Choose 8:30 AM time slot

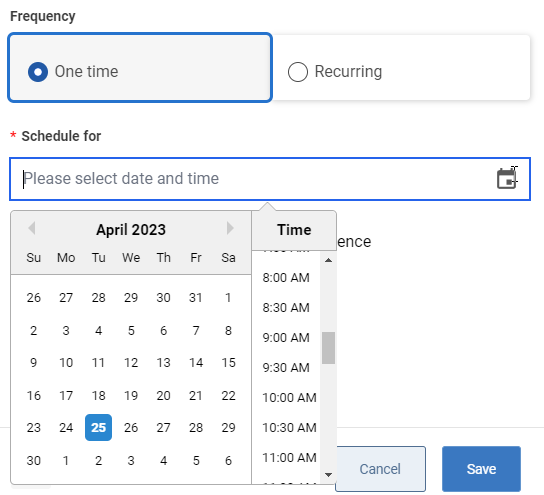286,307
